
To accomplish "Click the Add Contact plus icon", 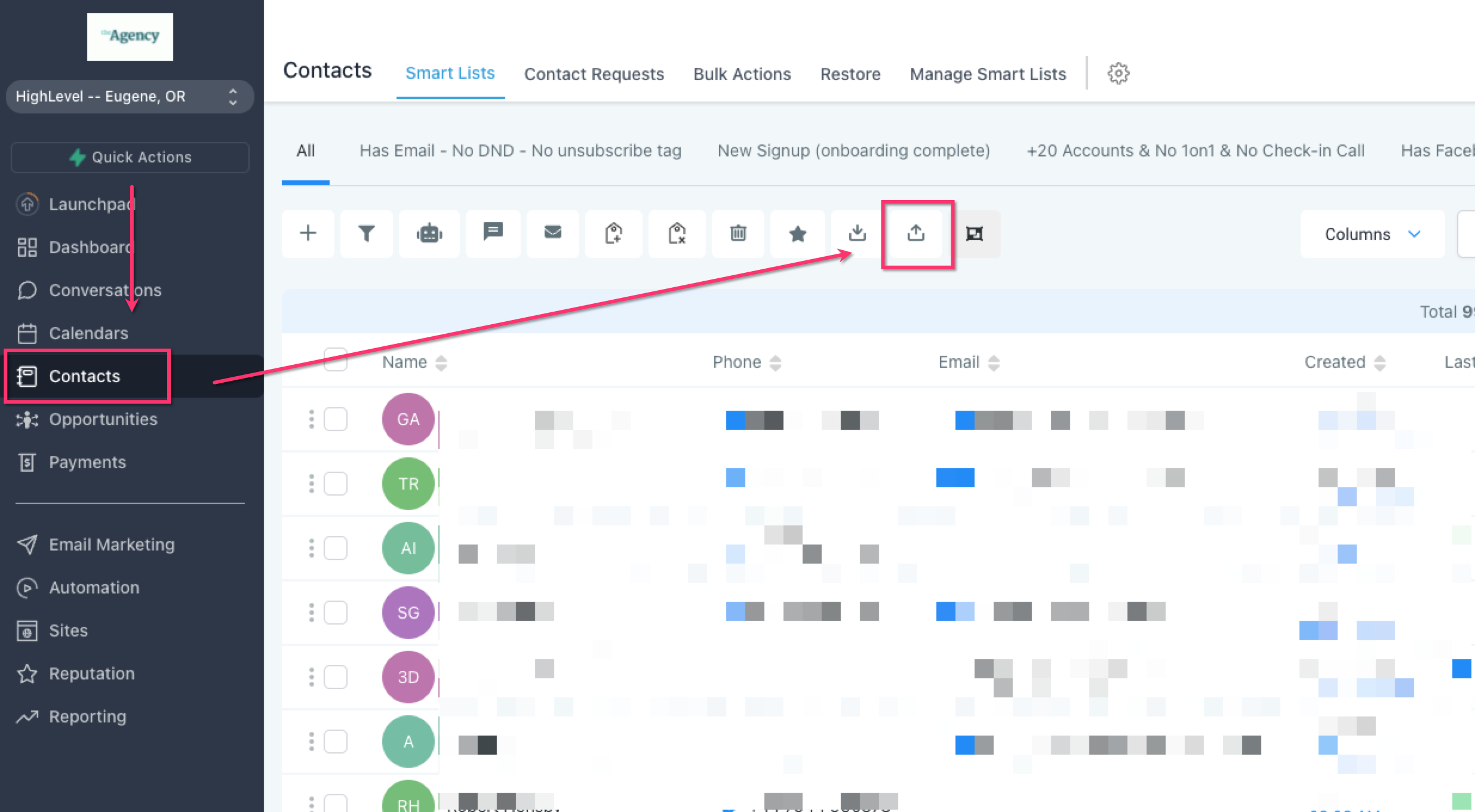I will point(308,233).
